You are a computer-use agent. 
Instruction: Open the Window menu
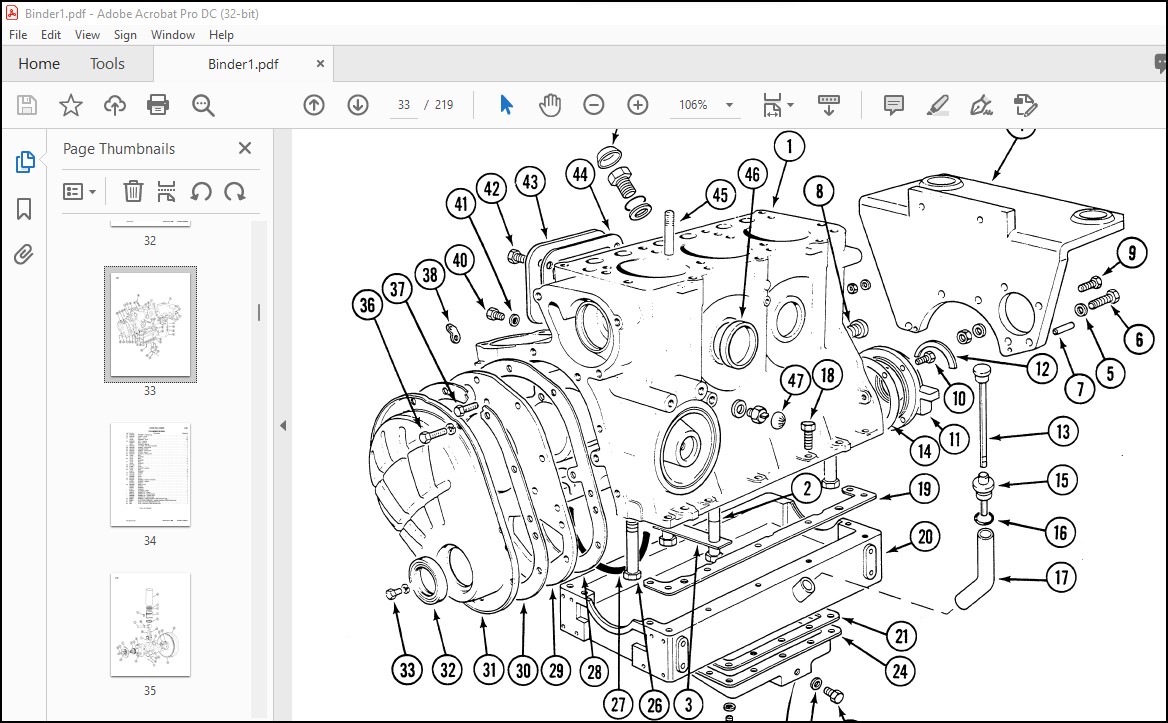pyautogui.click(x=173, y=34)
